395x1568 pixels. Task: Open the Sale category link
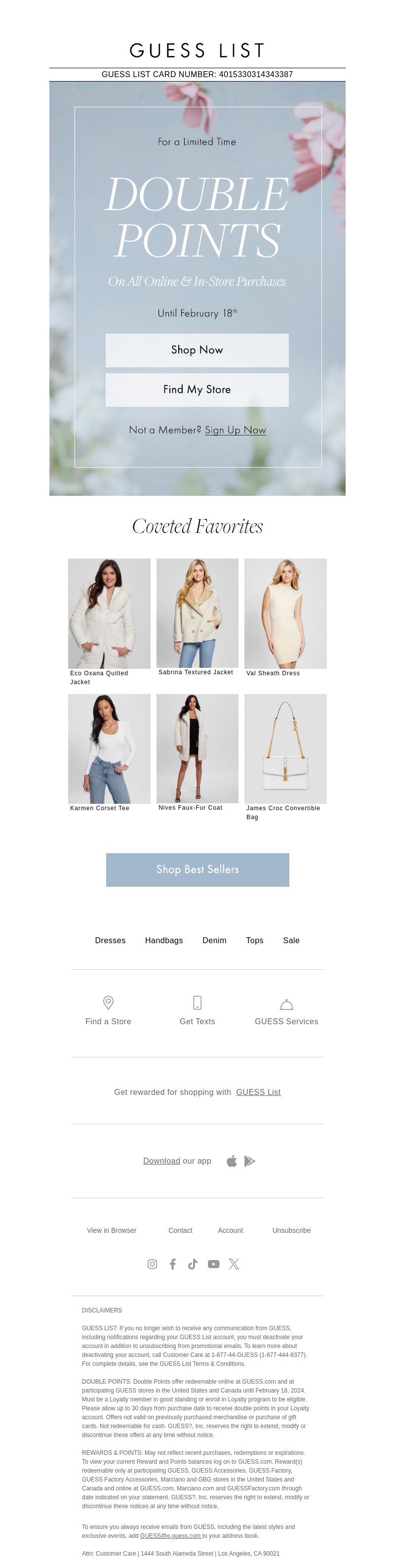click(291, 940)
